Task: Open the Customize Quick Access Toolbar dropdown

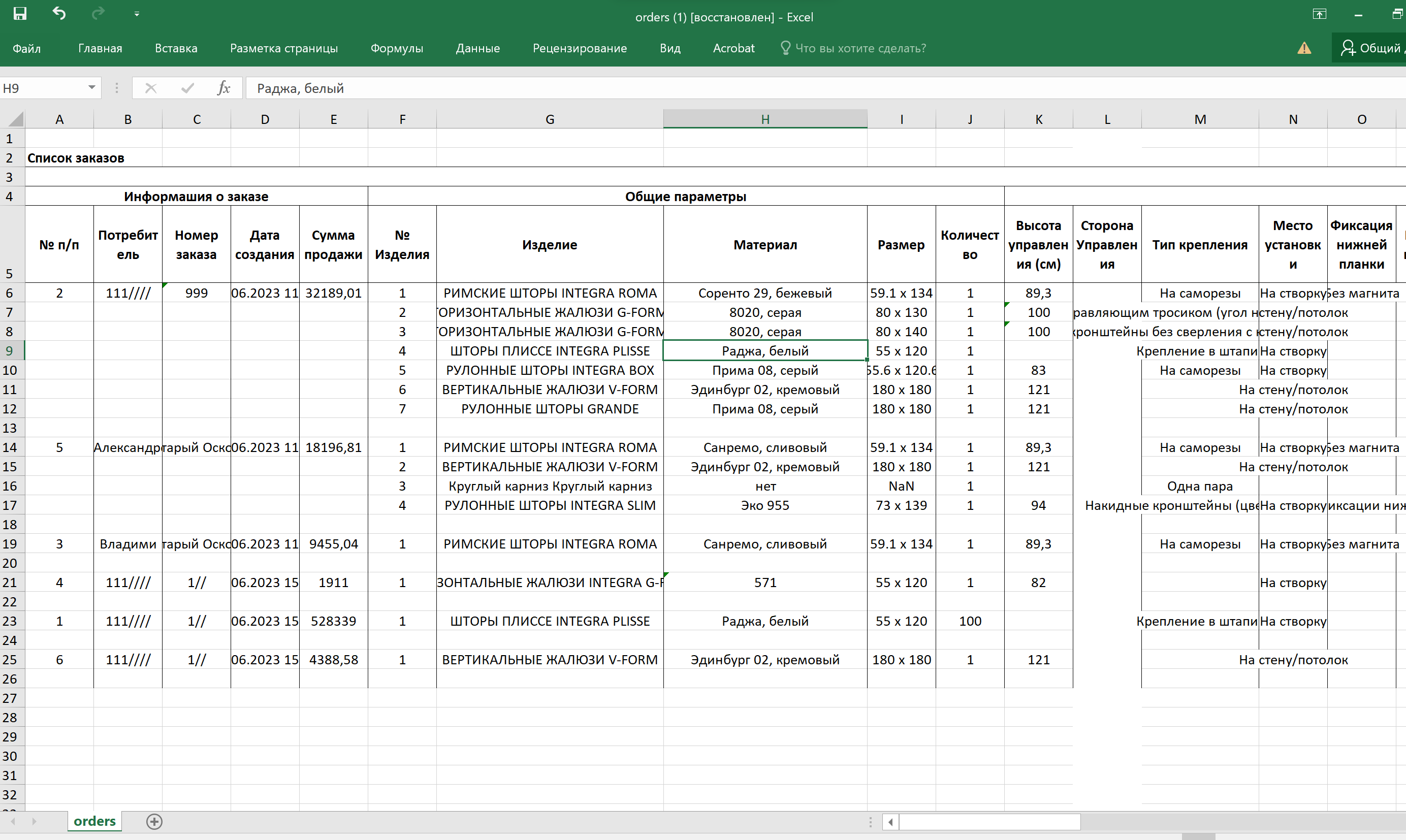Action: pyautogui.click(x=137, y=14)
